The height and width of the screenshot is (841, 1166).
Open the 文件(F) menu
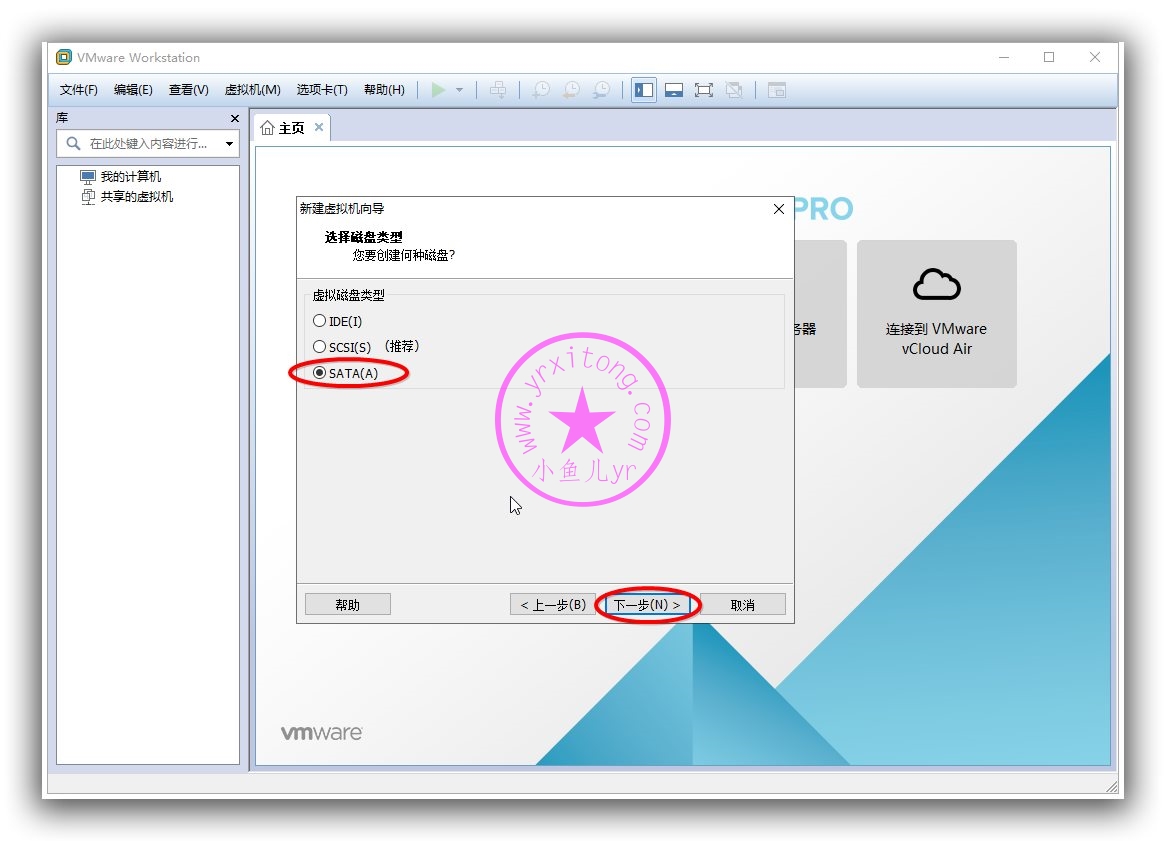coord(78,90)
